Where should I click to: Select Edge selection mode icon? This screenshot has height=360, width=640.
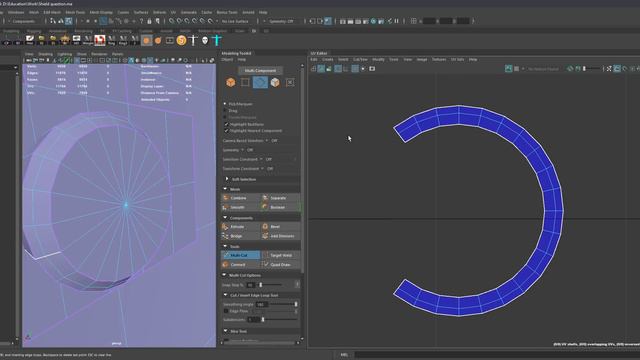pos(260,82)
